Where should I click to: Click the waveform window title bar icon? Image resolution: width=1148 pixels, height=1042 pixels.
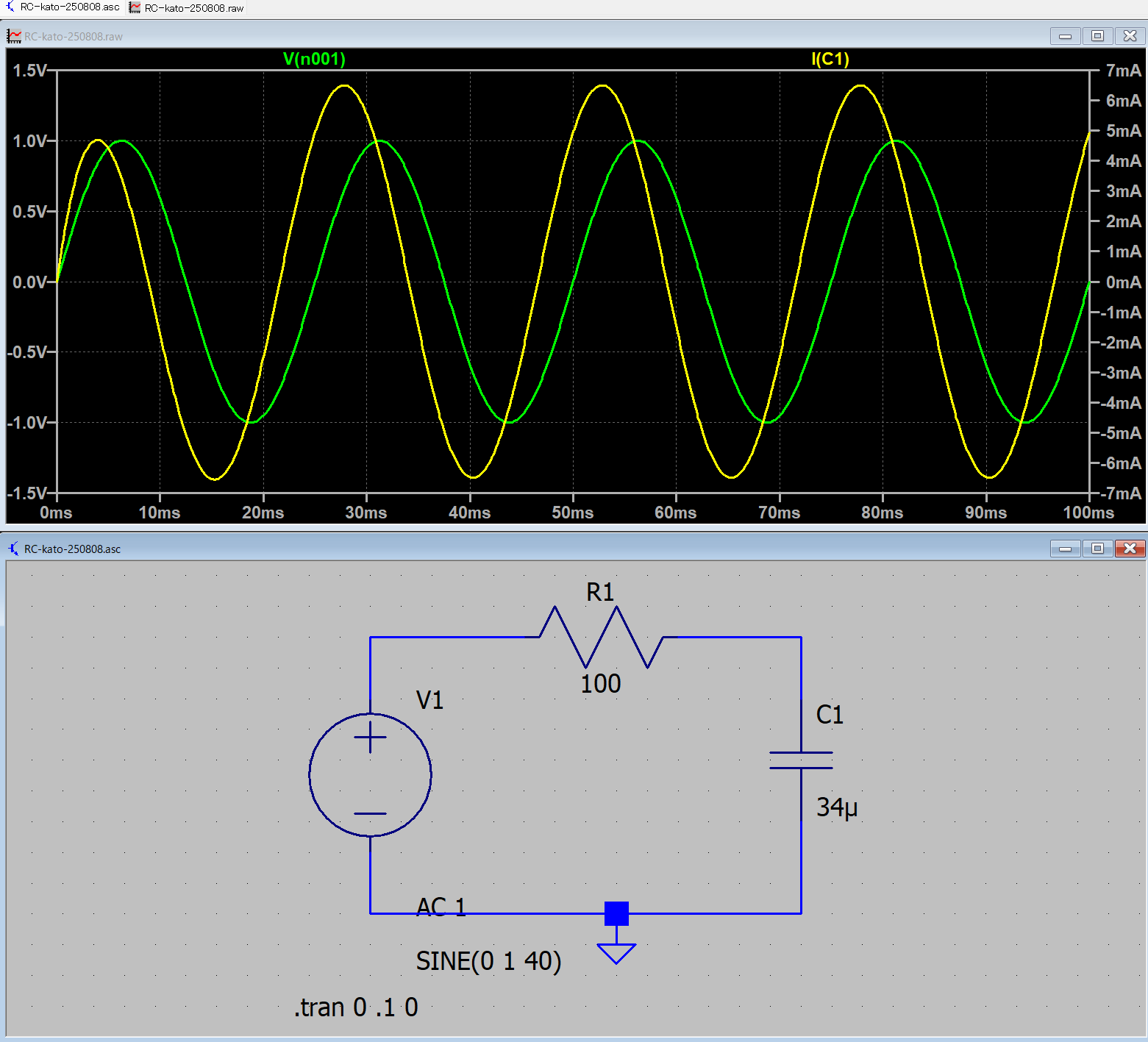point(14,36)
